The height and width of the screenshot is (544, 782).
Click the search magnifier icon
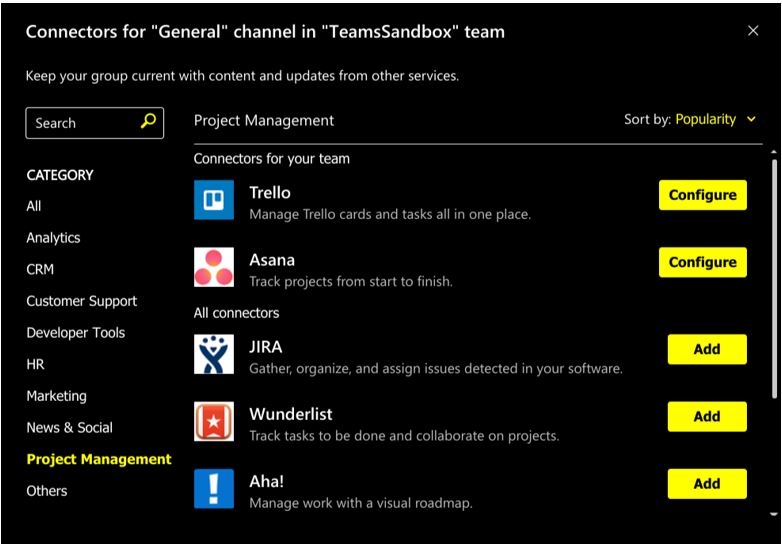pos(148,121)
